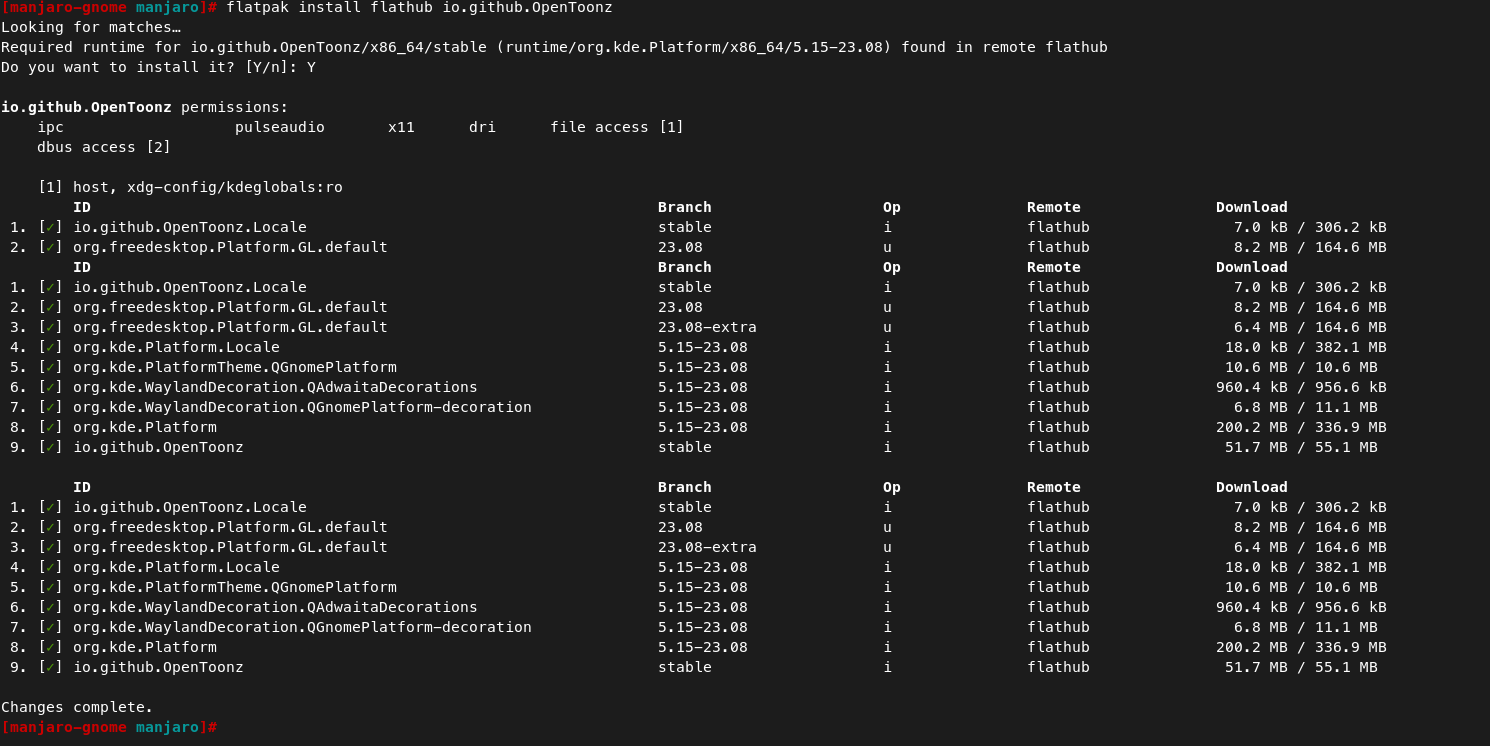Click the '23.08-extra' branch in the bottom table
This screenshot has width=1490, height=746.
[x=706, y=547]
